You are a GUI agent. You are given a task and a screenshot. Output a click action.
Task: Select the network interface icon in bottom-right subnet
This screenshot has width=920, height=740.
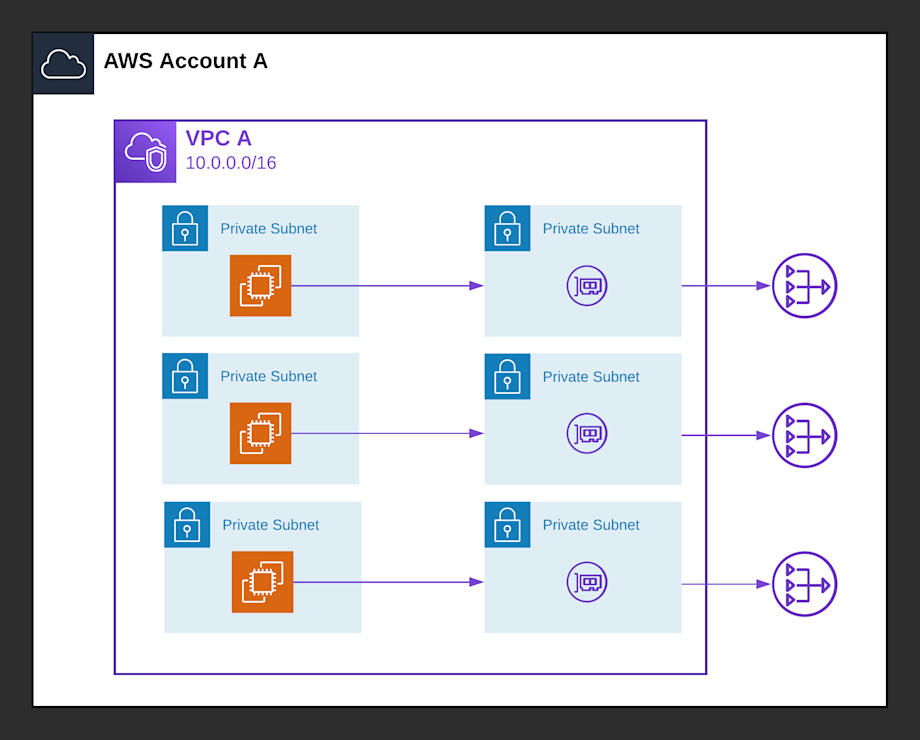click(x=587, y=582)
